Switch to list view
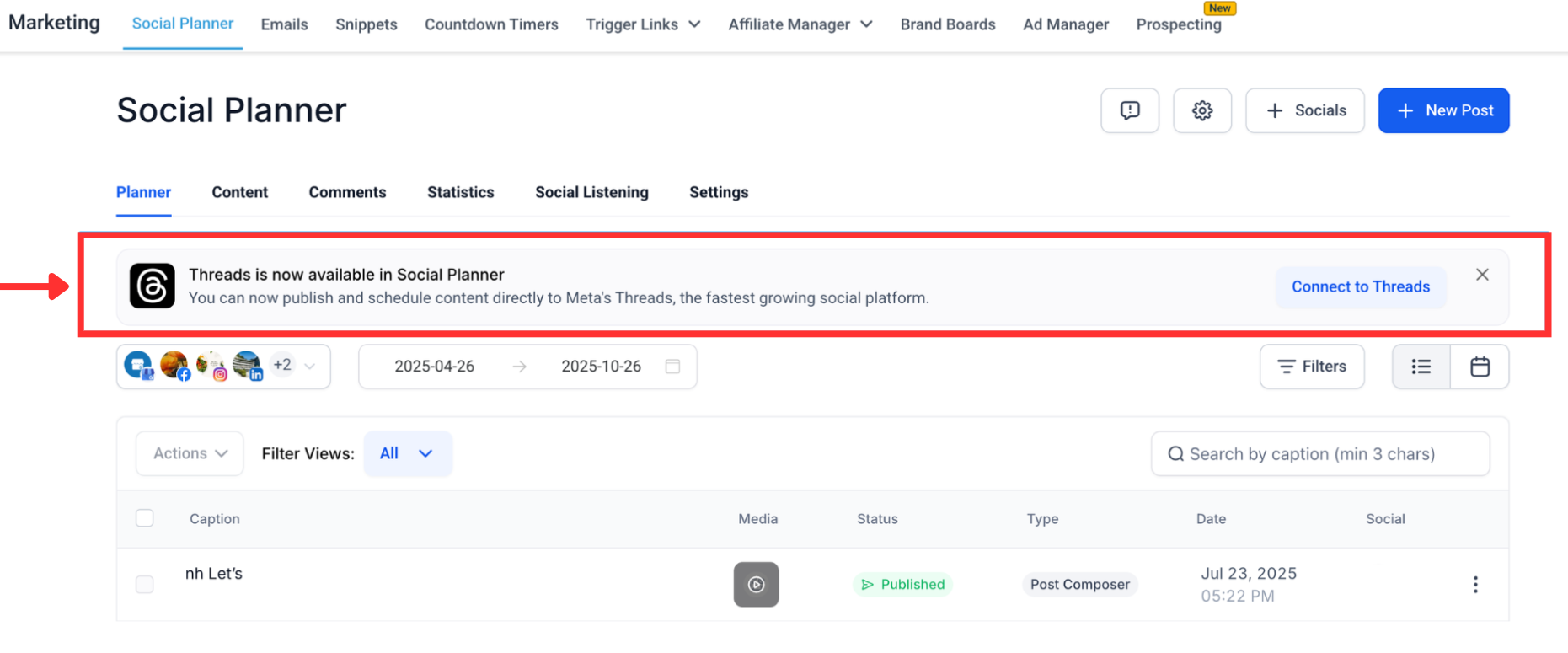 click(x=1421, y=367)
